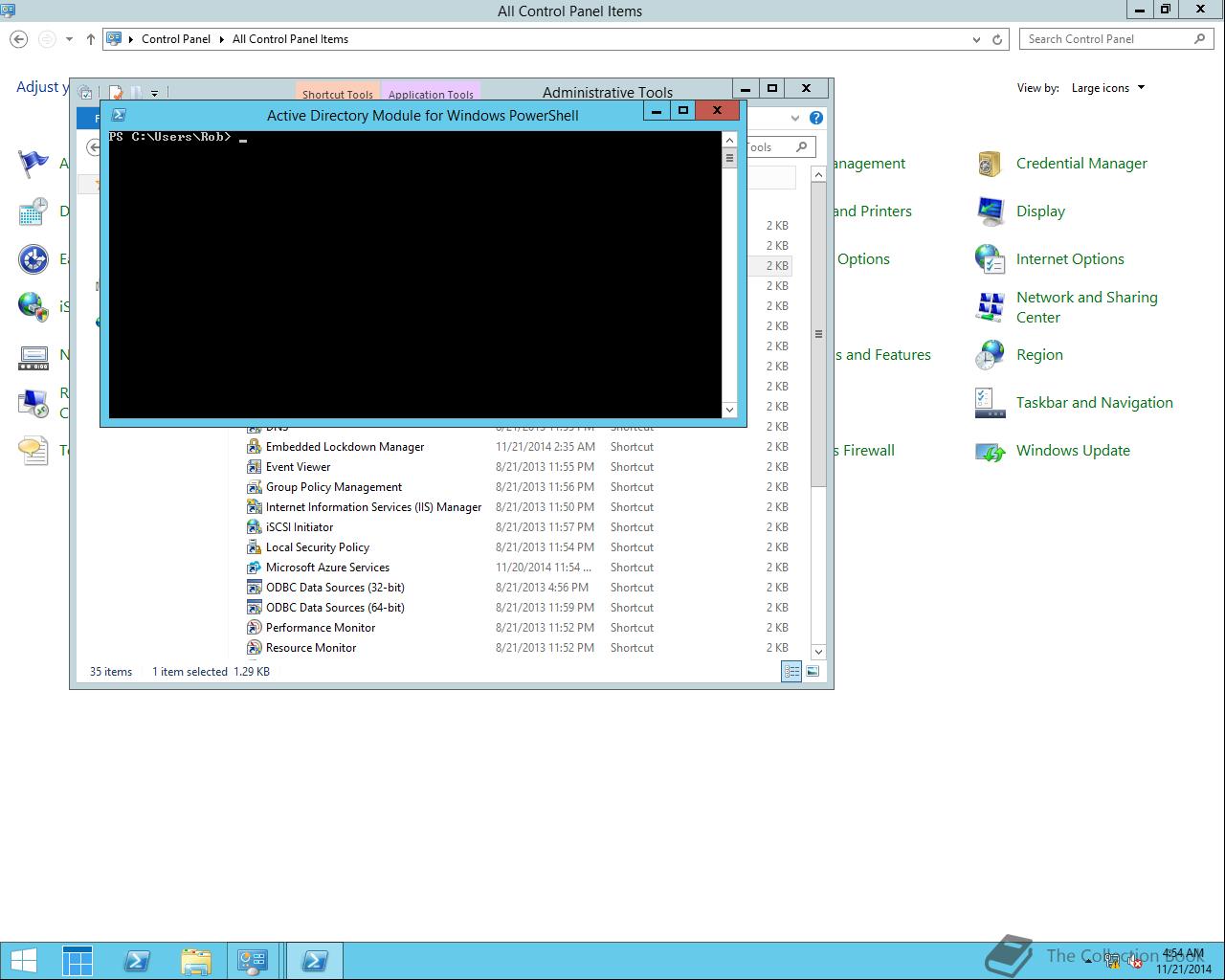
Task: Click the Embedded Lockdown Manager shortcut icon
Action: 254,447
